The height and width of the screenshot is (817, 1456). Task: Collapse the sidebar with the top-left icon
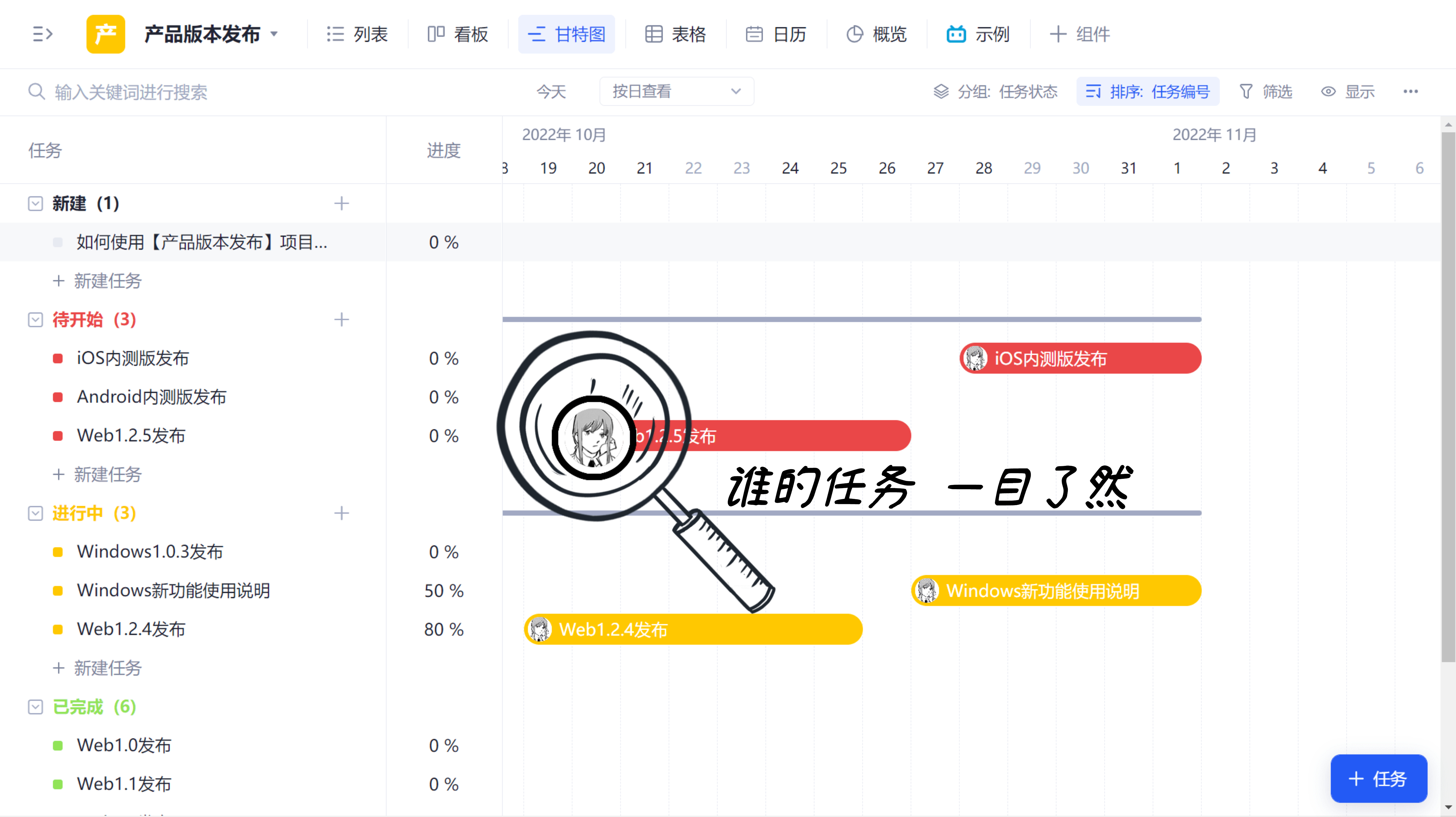(x=42, y=34)
